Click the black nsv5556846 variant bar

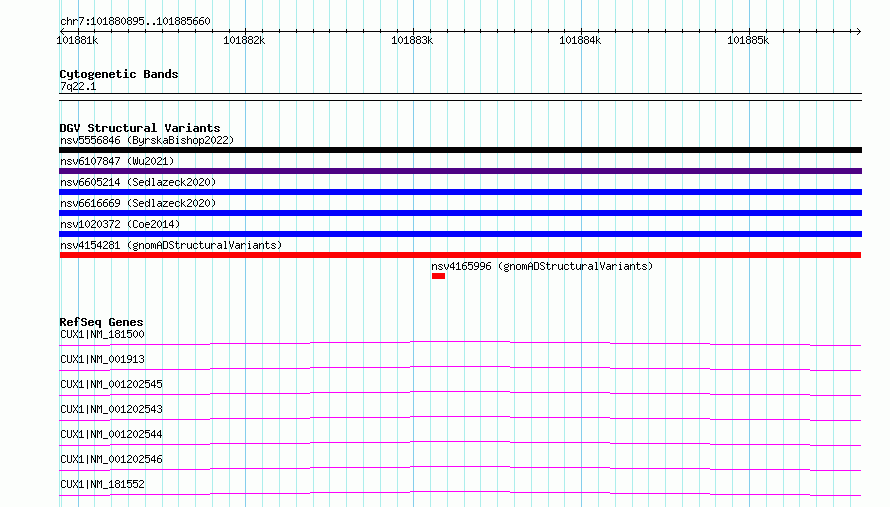pos(460,150)
